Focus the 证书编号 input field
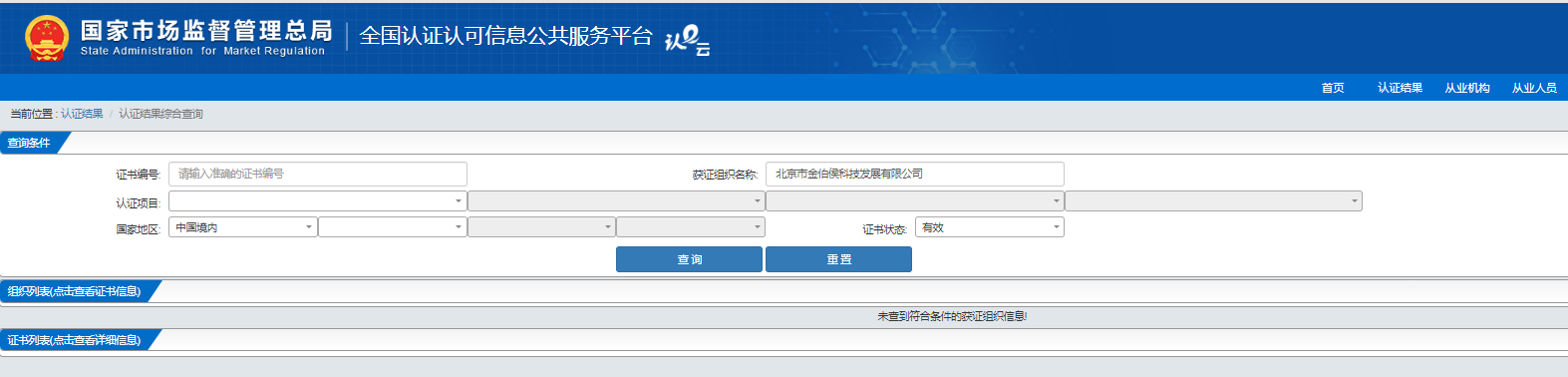Screen dimensions: 1568x377 tap(318, 174)
